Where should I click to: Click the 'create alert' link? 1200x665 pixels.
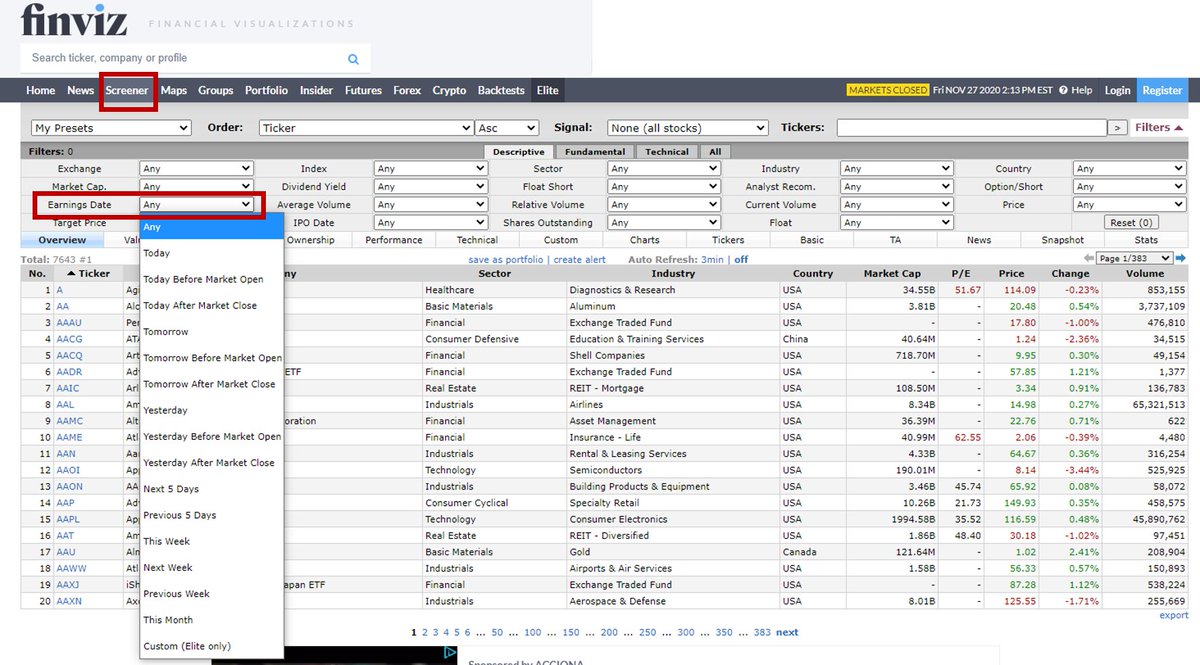pos(580,259)
